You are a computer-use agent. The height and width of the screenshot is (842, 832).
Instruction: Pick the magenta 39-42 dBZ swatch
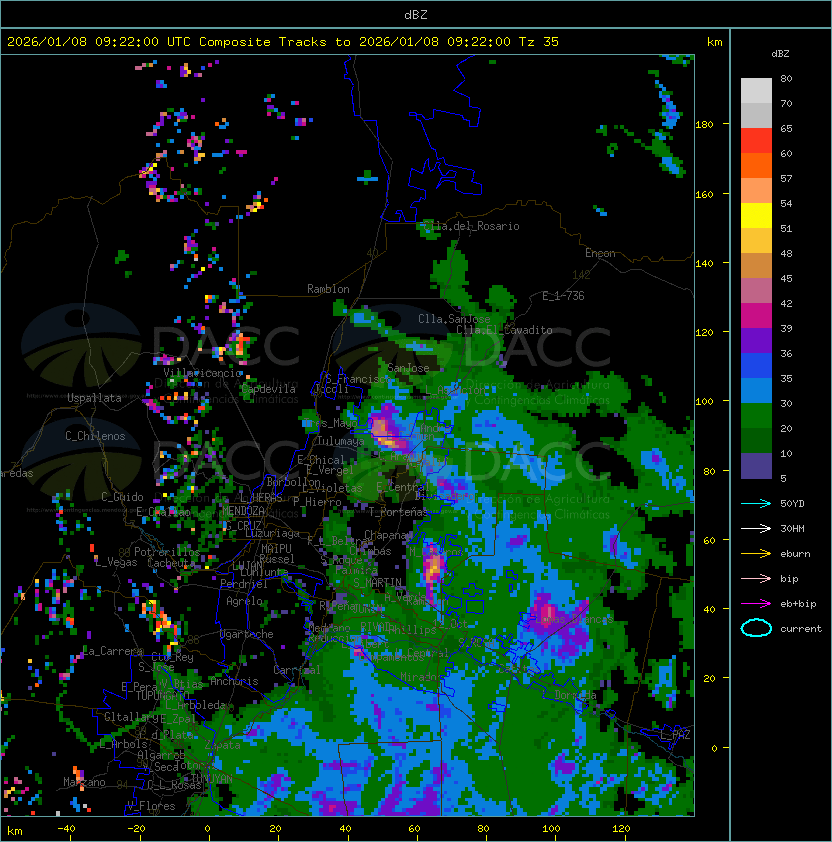pos(756,316)
